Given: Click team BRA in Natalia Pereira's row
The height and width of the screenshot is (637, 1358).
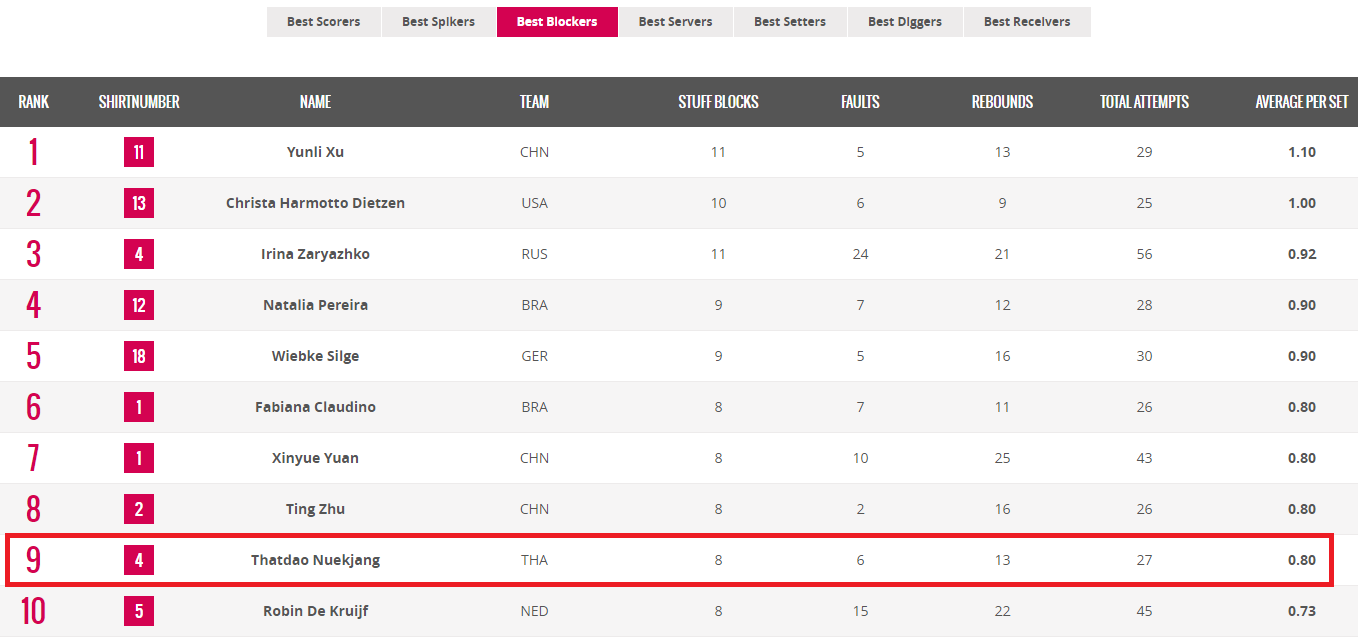Looking at the screenshot, I should click(535, 305).
